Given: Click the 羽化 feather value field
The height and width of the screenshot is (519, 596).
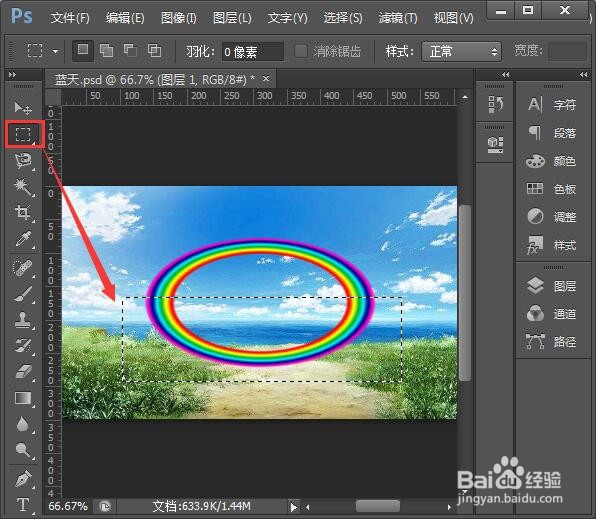Looking at the screenshot, I should point(253,52).
